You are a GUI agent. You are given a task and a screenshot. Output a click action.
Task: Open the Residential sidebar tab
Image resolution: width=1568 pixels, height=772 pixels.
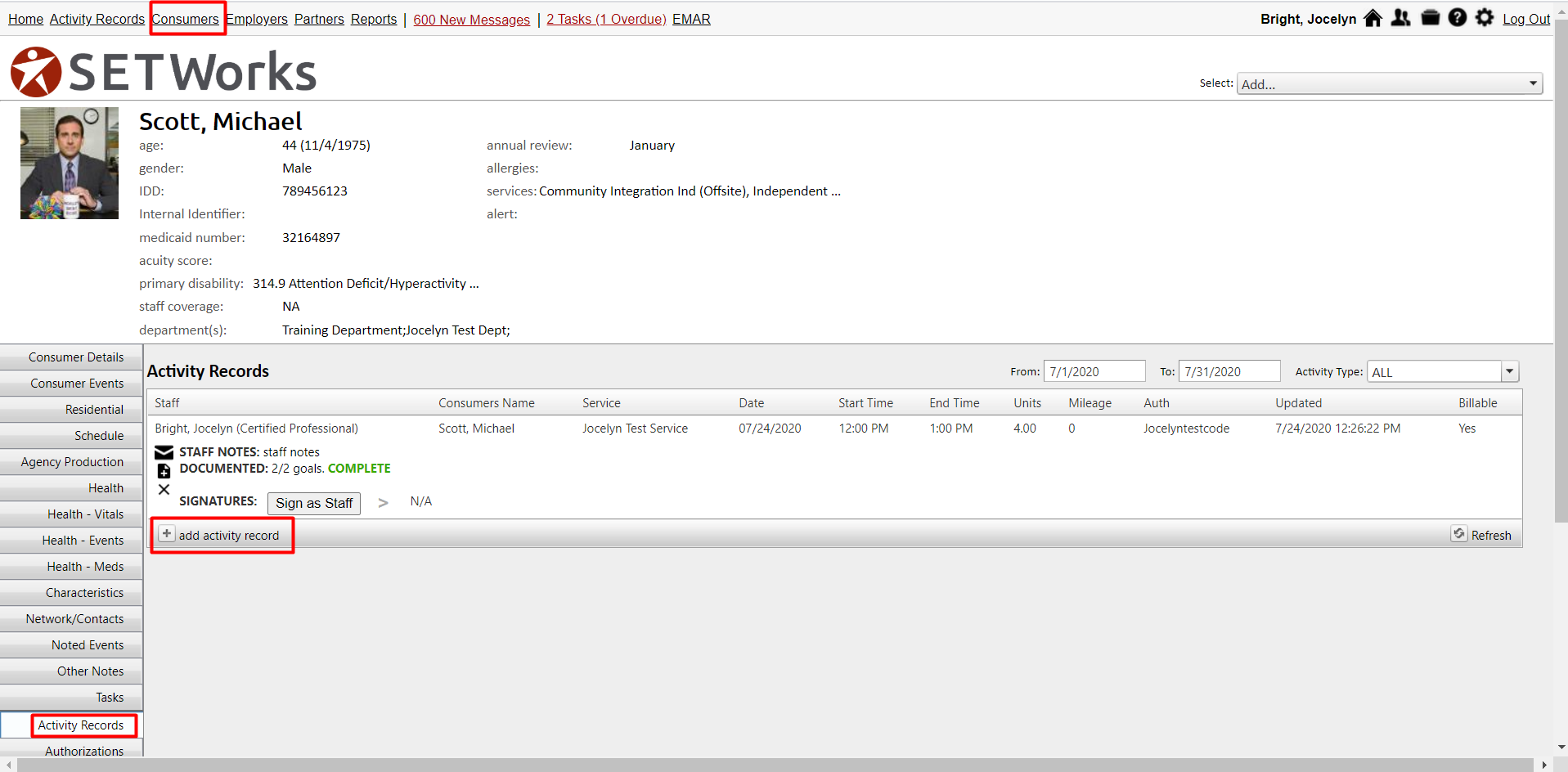[71, 410]
